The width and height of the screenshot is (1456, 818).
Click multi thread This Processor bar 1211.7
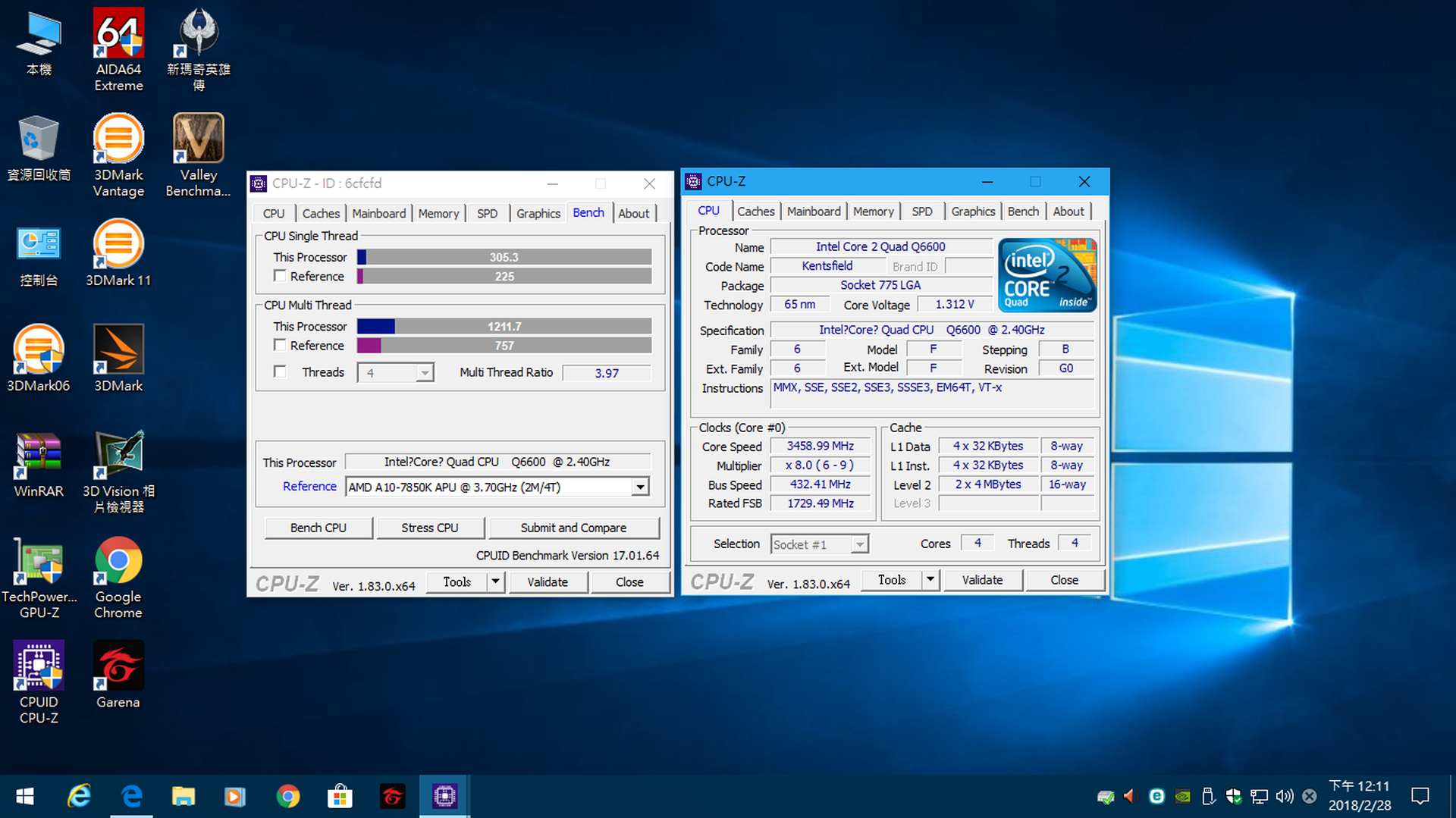coord(504,326)
